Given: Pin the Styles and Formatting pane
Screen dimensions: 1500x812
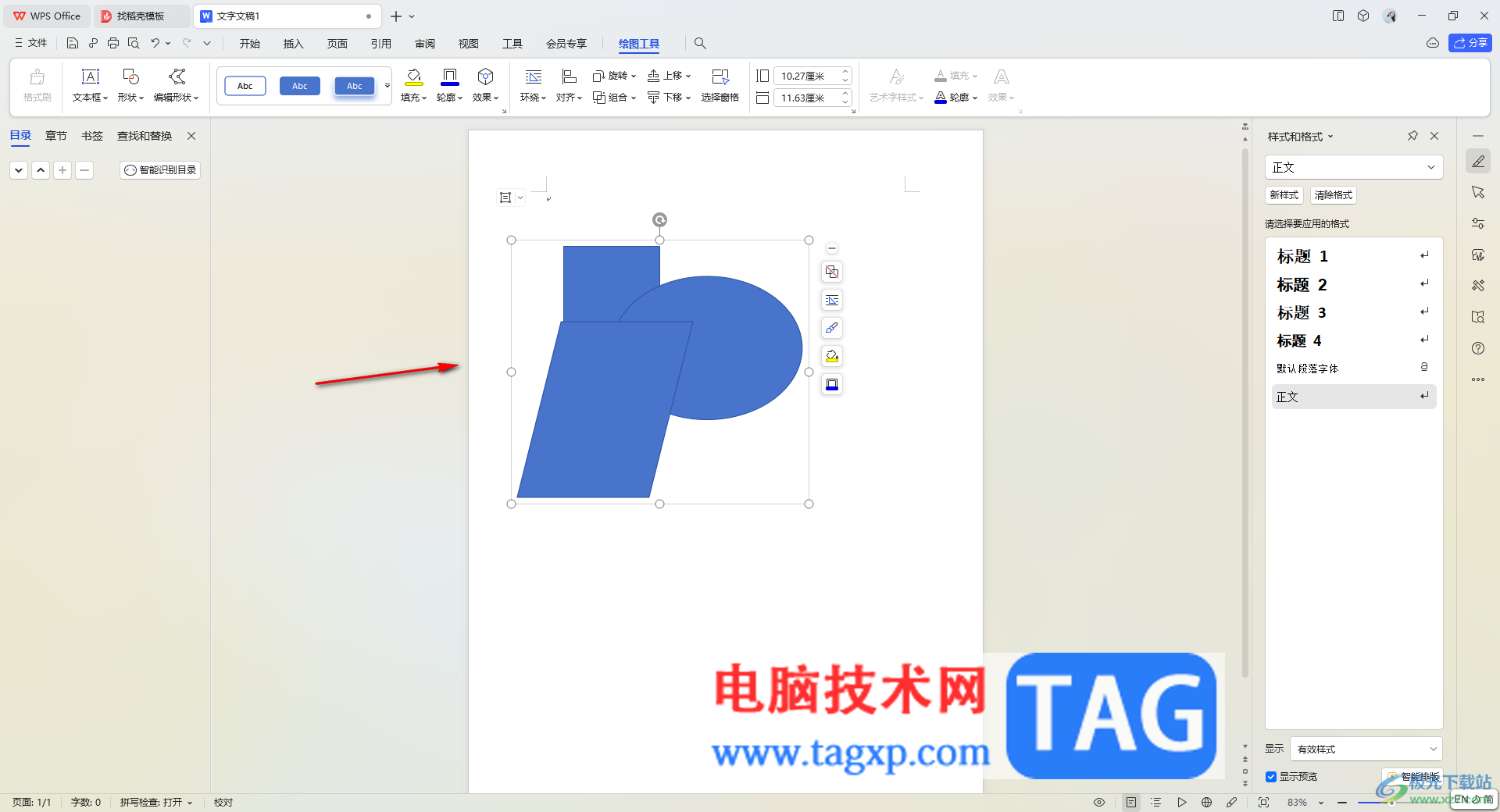Looking at the screenshot, I should click(x=1412, y=136).
